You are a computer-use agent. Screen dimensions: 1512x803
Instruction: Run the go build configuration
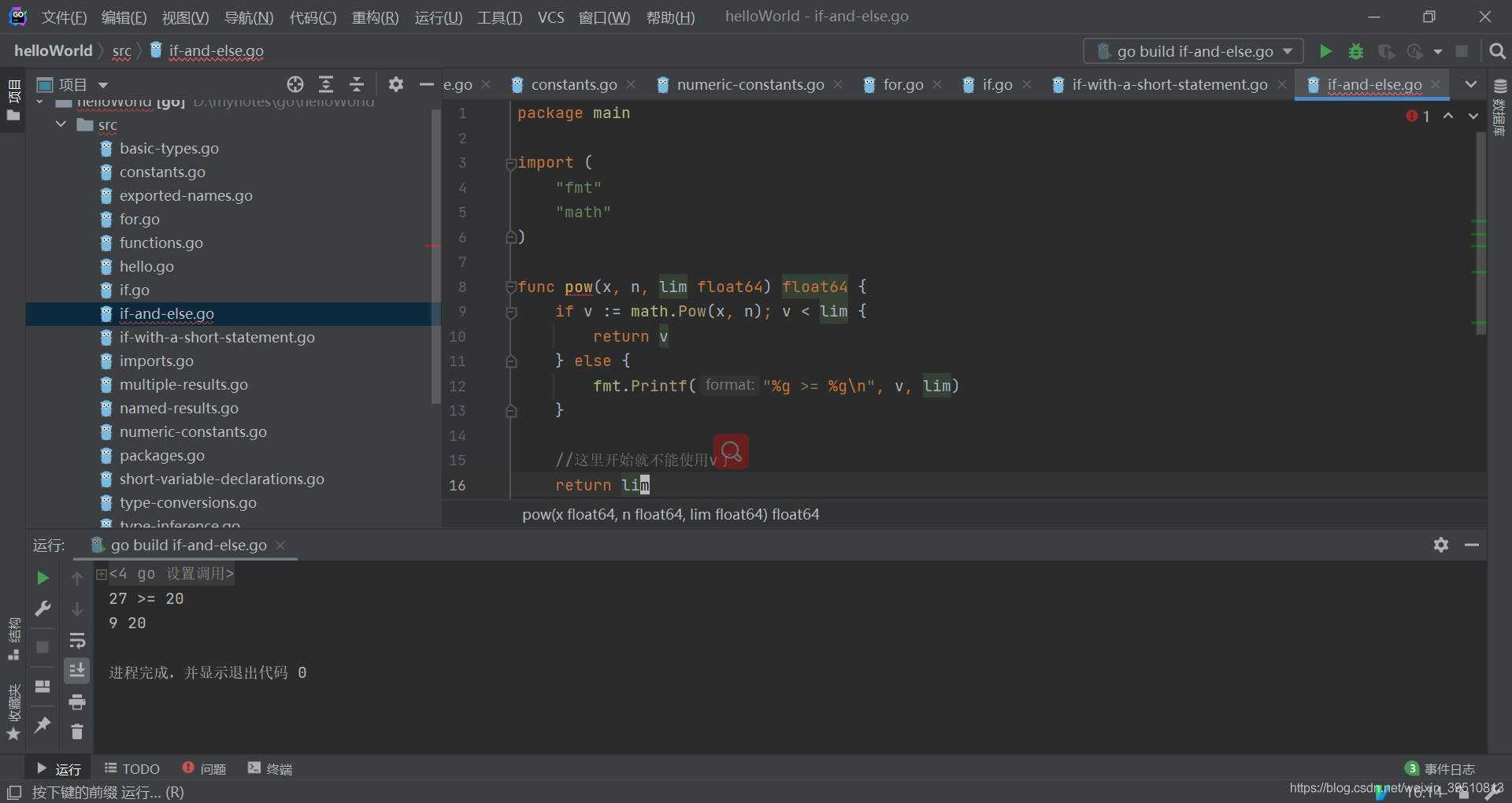click(1325, 51)
